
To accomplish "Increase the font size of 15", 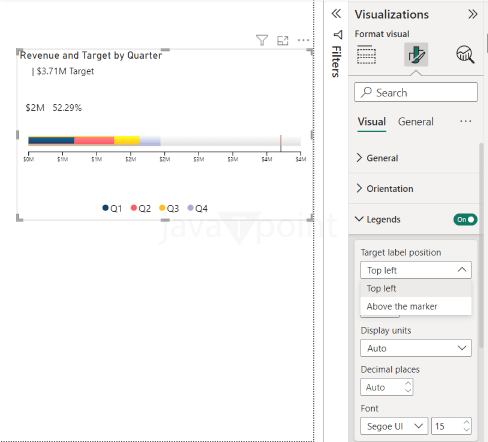I will click(466, 423).
